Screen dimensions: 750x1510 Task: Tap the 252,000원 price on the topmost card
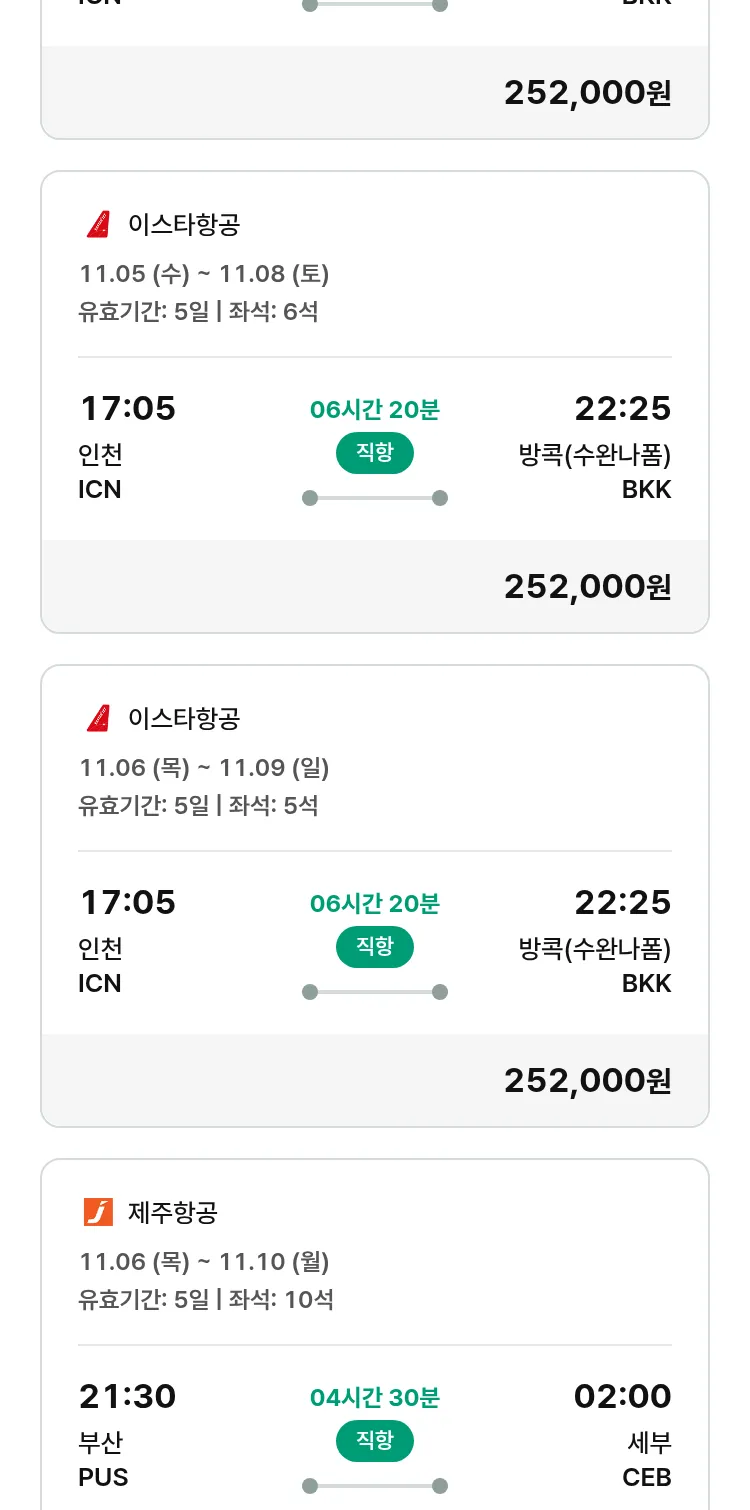pyautogui.click(x=587, y=93)
